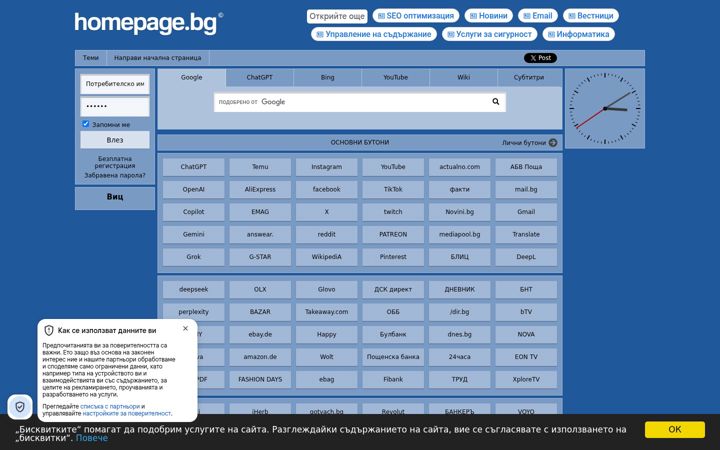Open the ChatGPT shortcut button
Screen dimensions: 720x450
pyautogui.click(x=193, y=167)
